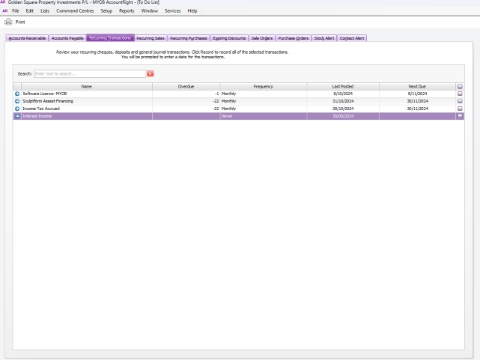Switch to Recurring Purchases tab
This screenshot has width=480, height=360.
(x=189, y=38)
